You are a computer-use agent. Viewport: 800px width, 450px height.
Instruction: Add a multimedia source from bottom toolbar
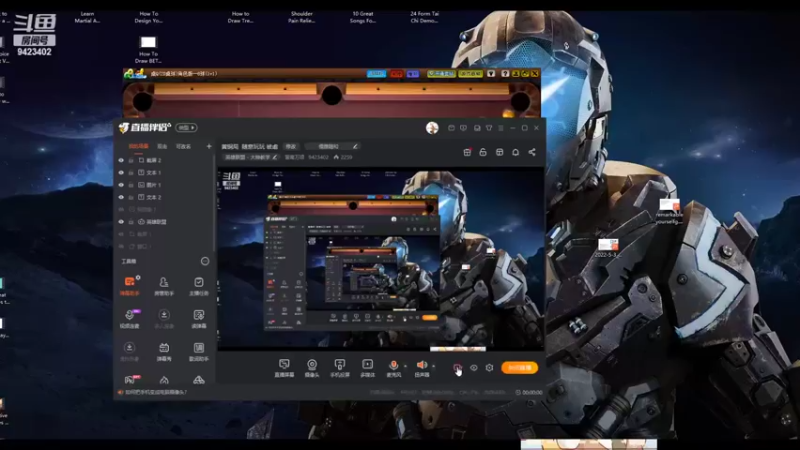point(367,368)
